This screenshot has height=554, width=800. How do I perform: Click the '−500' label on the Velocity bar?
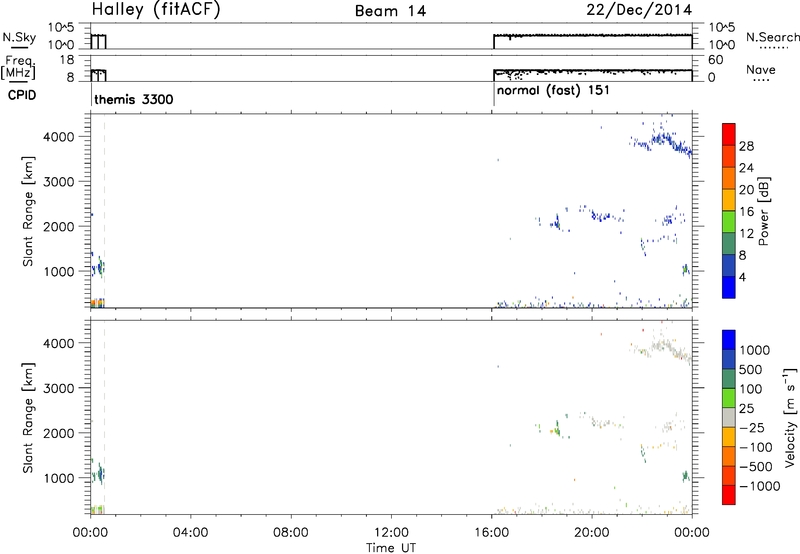click(756, 467)
